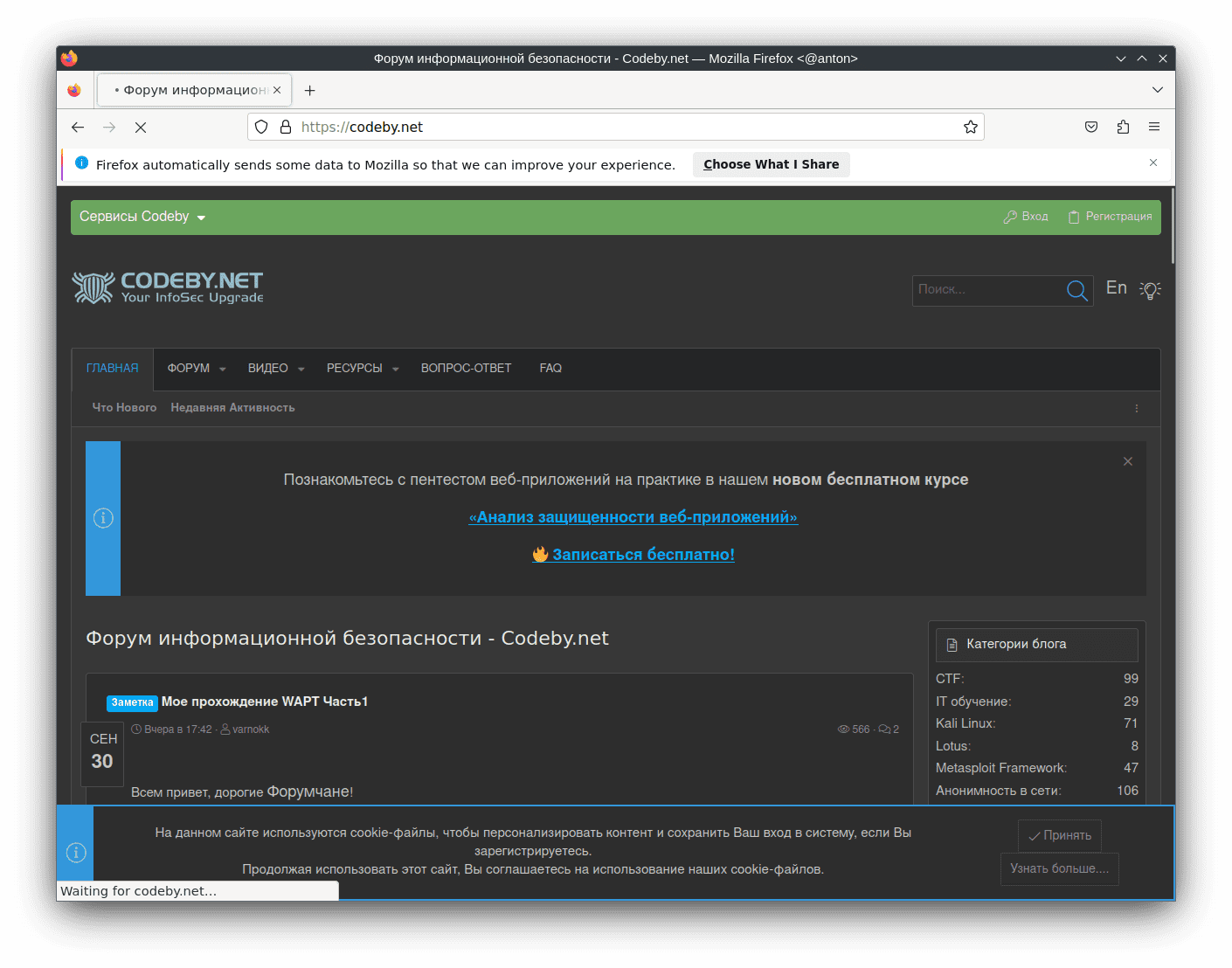Screen dimensions: 1232x968
Task: Click the site search magnifier icon
Action: tap(1076, 290)
